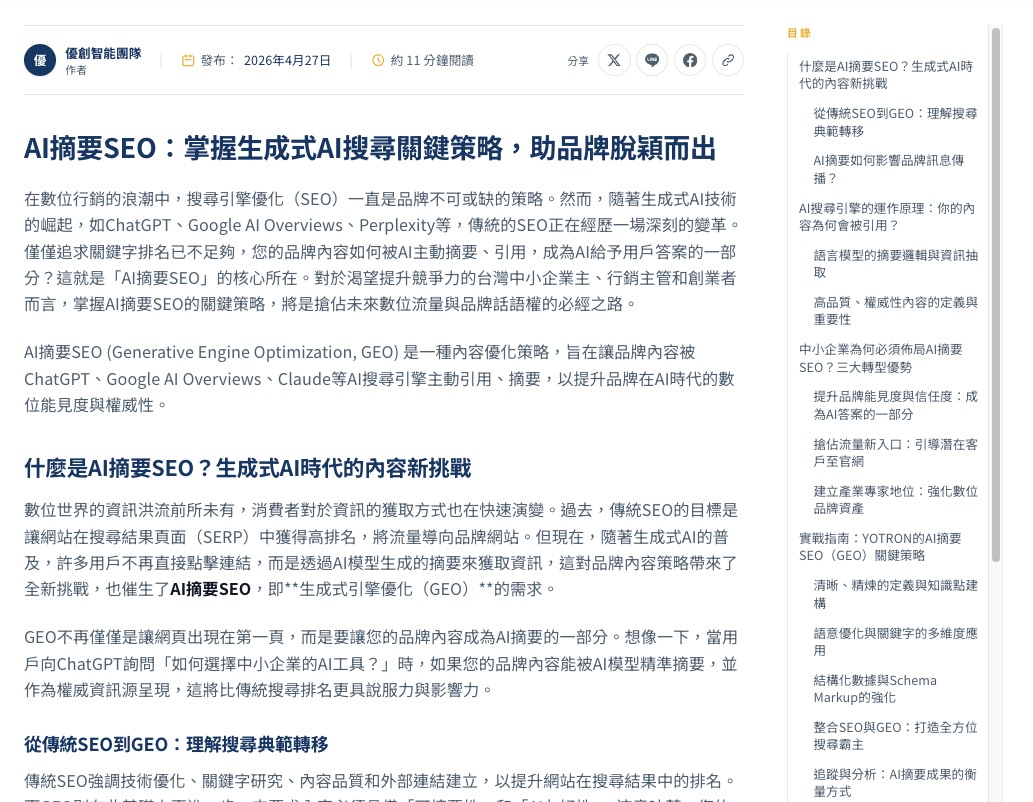Open TOC entry 語言模型的摘要邏輯與資訊抽取
Viewport: 1033px width, 802px height.
click(x=895, y=264)
